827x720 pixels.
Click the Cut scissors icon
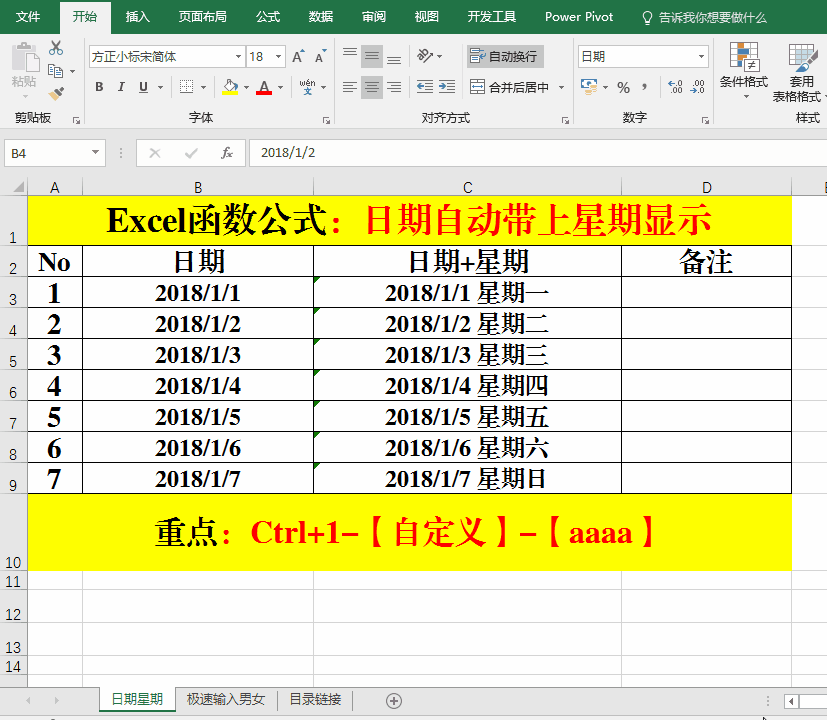click(56, 48)
